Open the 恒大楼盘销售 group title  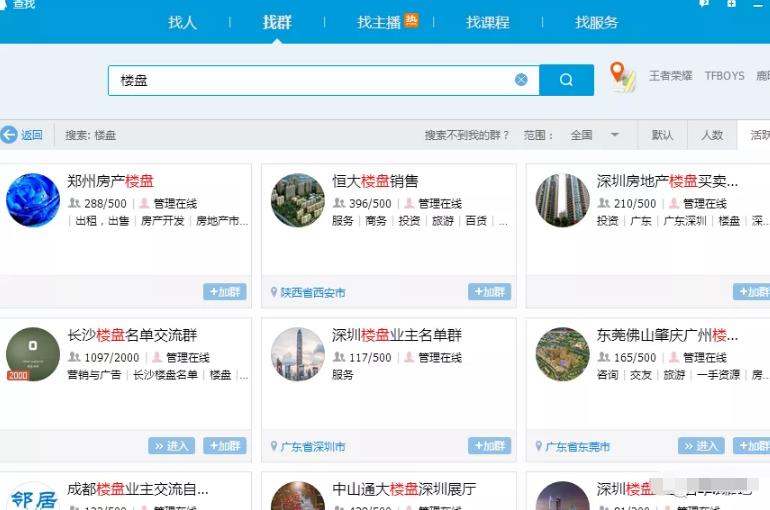[375, 181]
